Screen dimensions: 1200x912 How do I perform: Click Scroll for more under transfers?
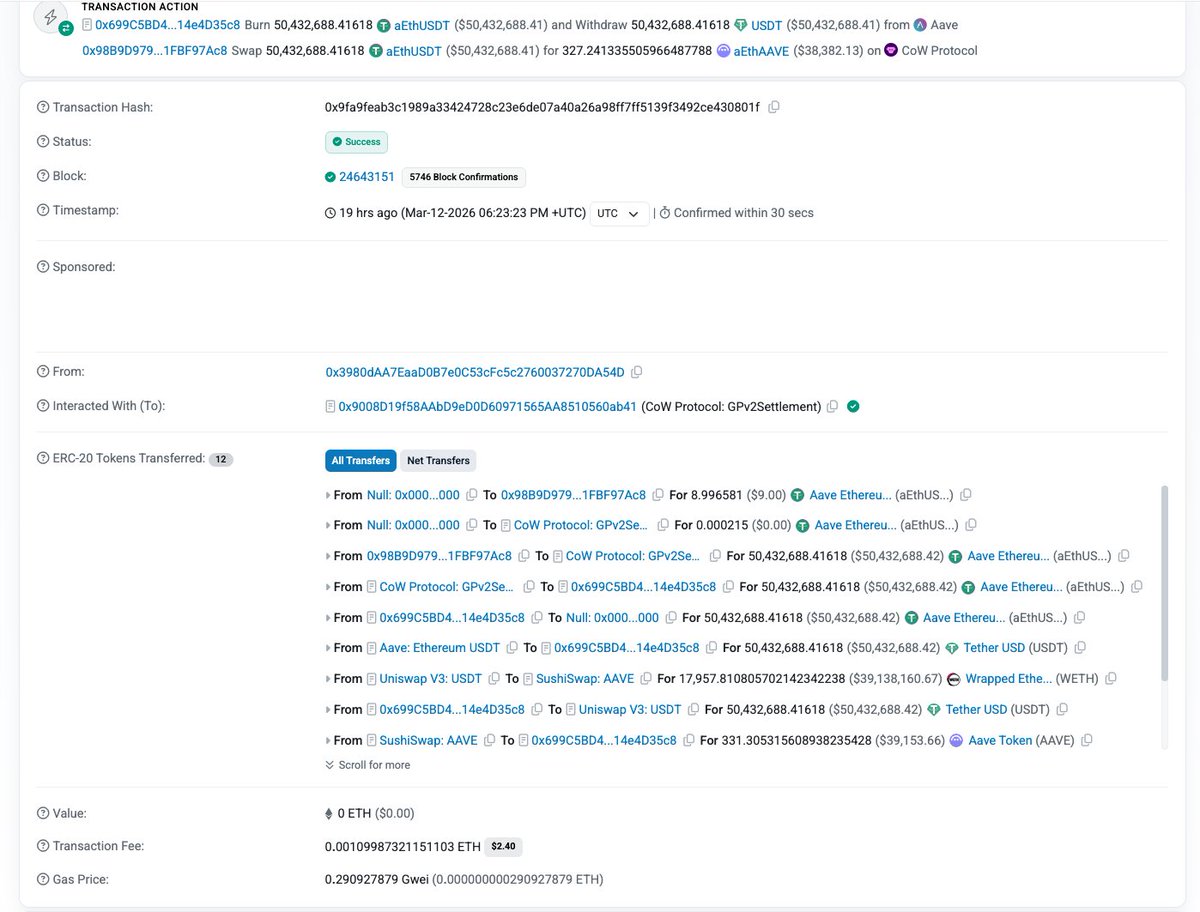pyautogui.click(x=367, y=765)
